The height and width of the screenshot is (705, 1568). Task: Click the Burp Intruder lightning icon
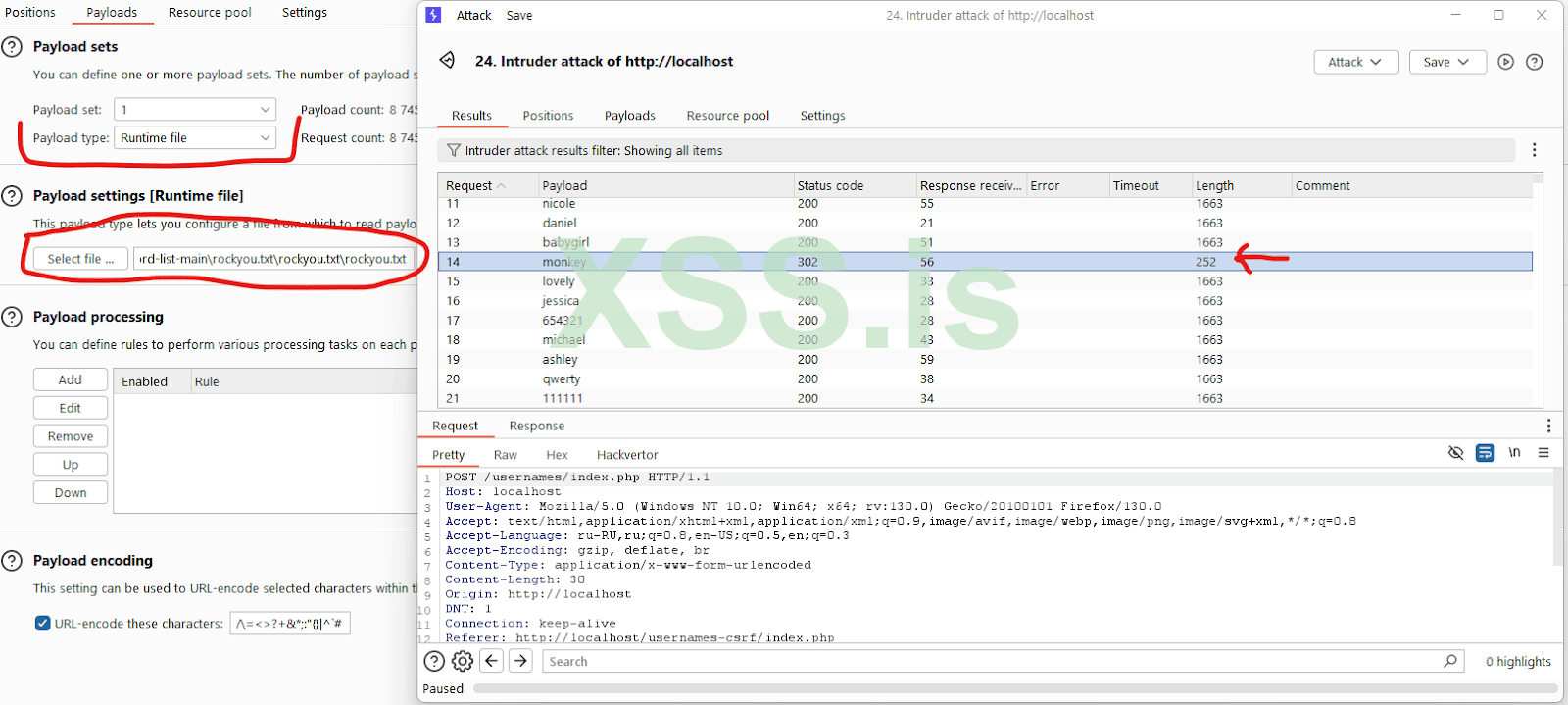click(433, 15)
